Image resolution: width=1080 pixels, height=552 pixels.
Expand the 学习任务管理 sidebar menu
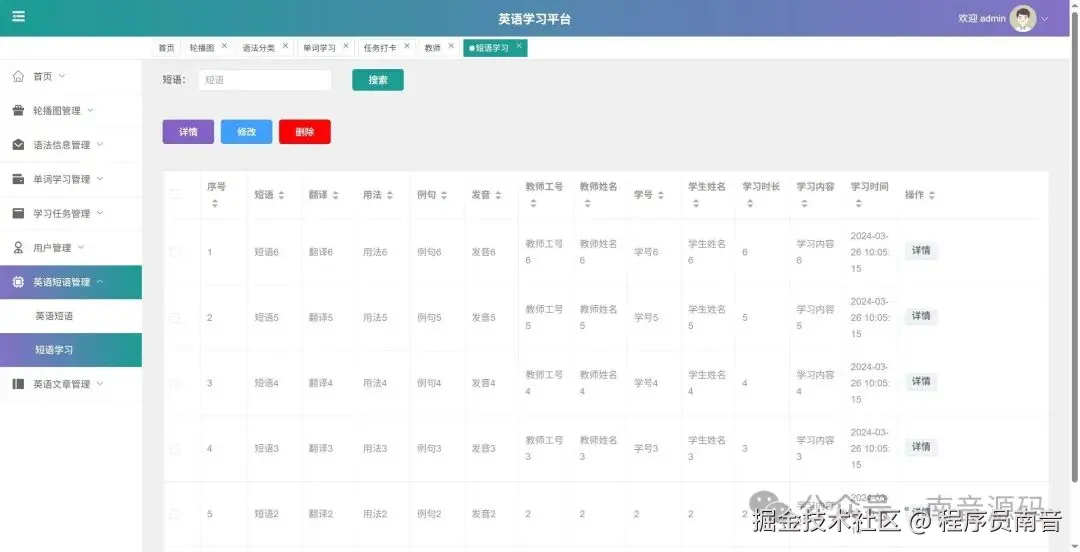(100, 214)
